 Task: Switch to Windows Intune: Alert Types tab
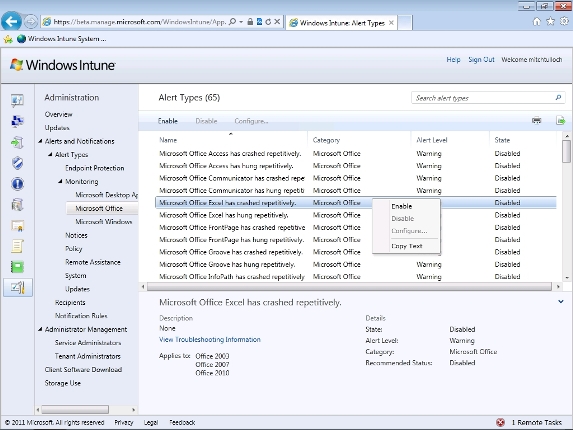pos(341,23)
